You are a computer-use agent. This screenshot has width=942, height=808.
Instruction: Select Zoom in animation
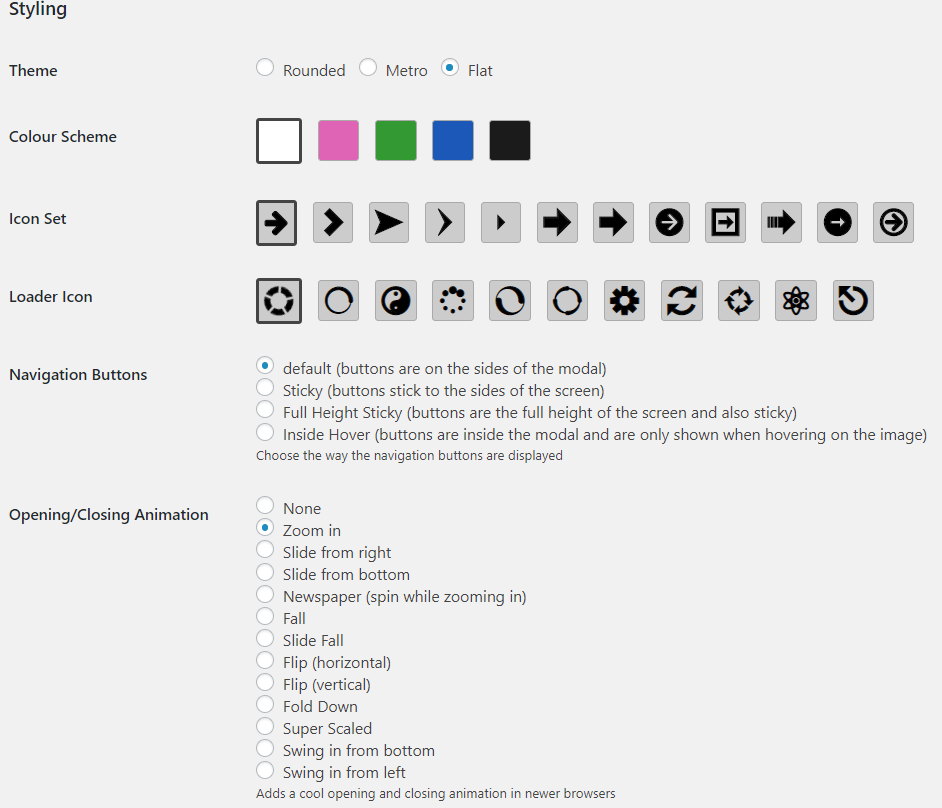pyautogui.click(x=265, y=527)
